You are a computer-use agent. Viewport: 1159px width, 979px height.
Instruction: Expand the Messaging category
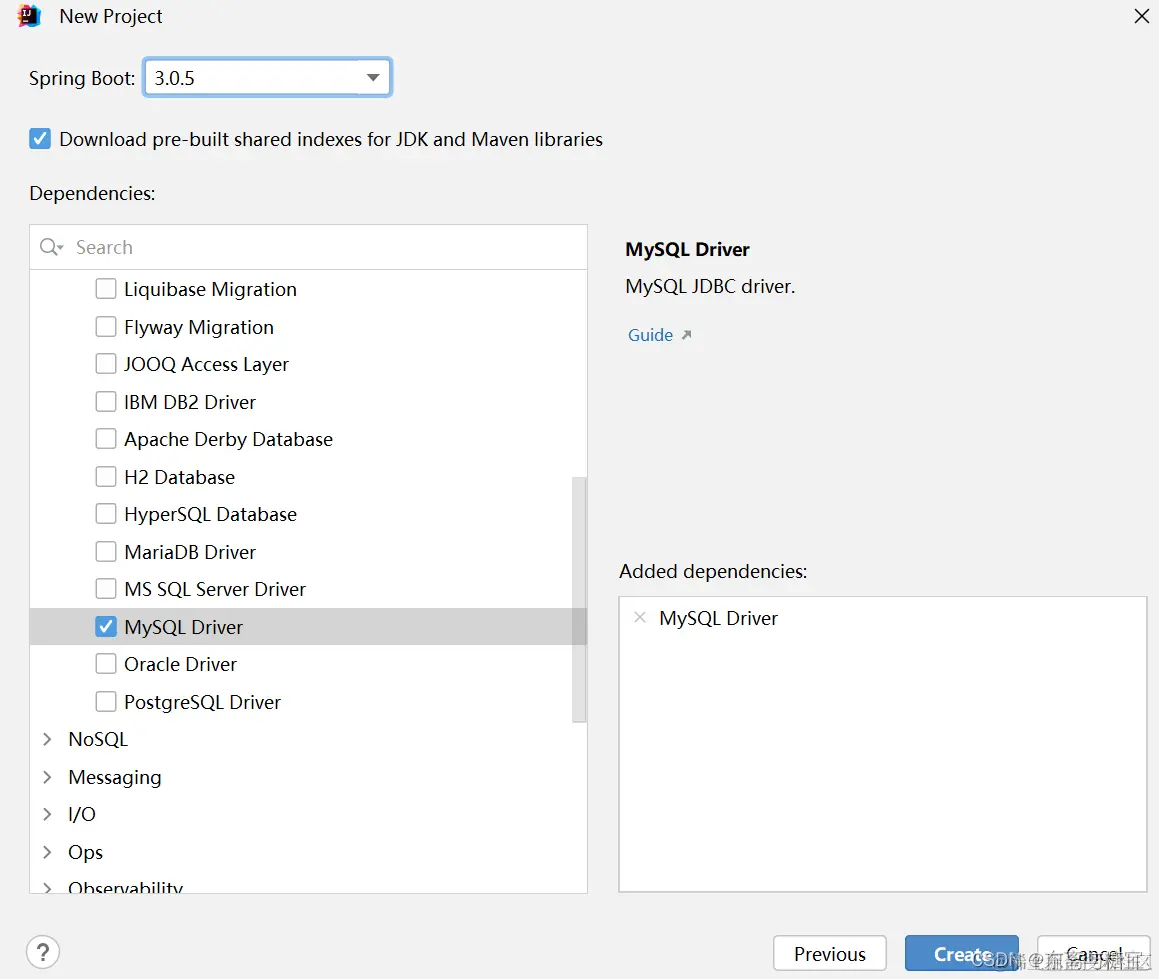pos(47,776)
